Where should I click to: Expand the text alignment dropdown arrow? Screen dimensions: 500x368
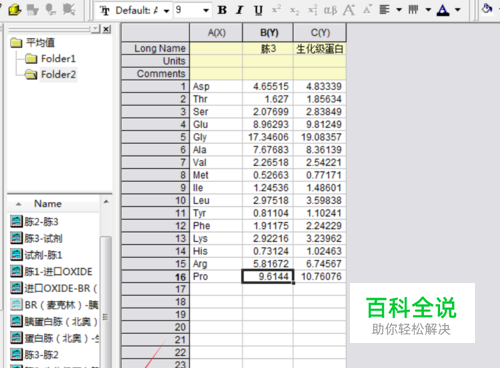point(399,10)
